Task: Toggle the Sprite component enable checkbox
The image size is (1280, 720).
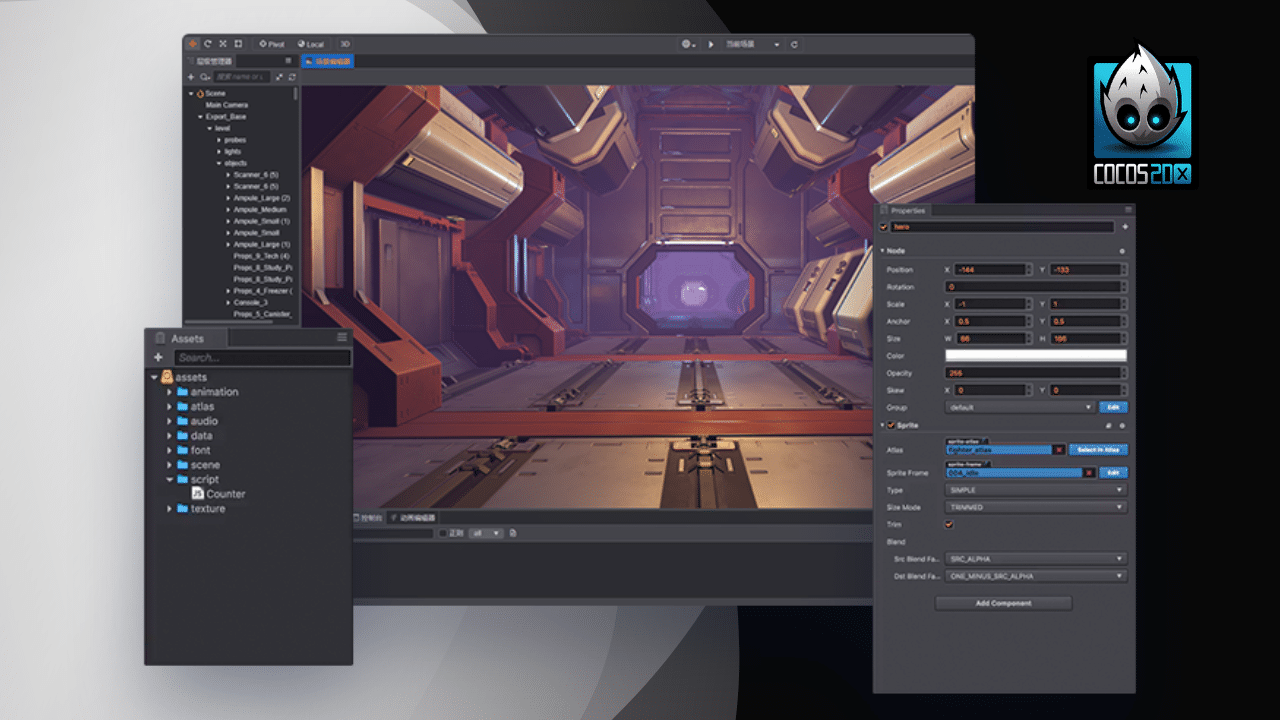Action: pos(891,425)
